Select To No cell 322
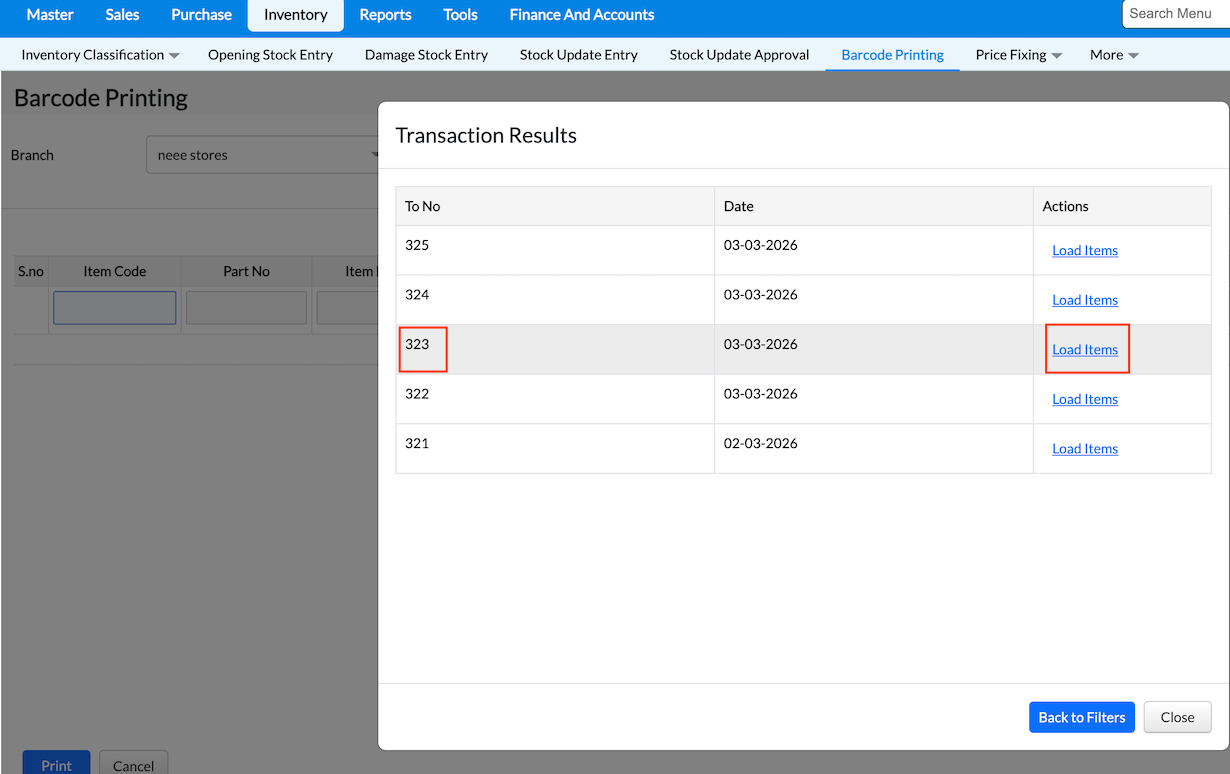 point(555,399)
